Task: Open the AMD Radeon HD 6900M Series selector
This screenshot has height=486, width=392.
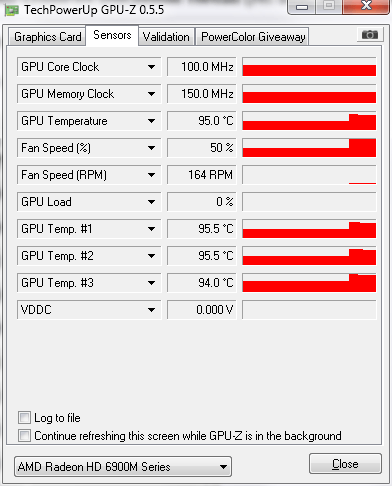Action: (x=123, y=467)
